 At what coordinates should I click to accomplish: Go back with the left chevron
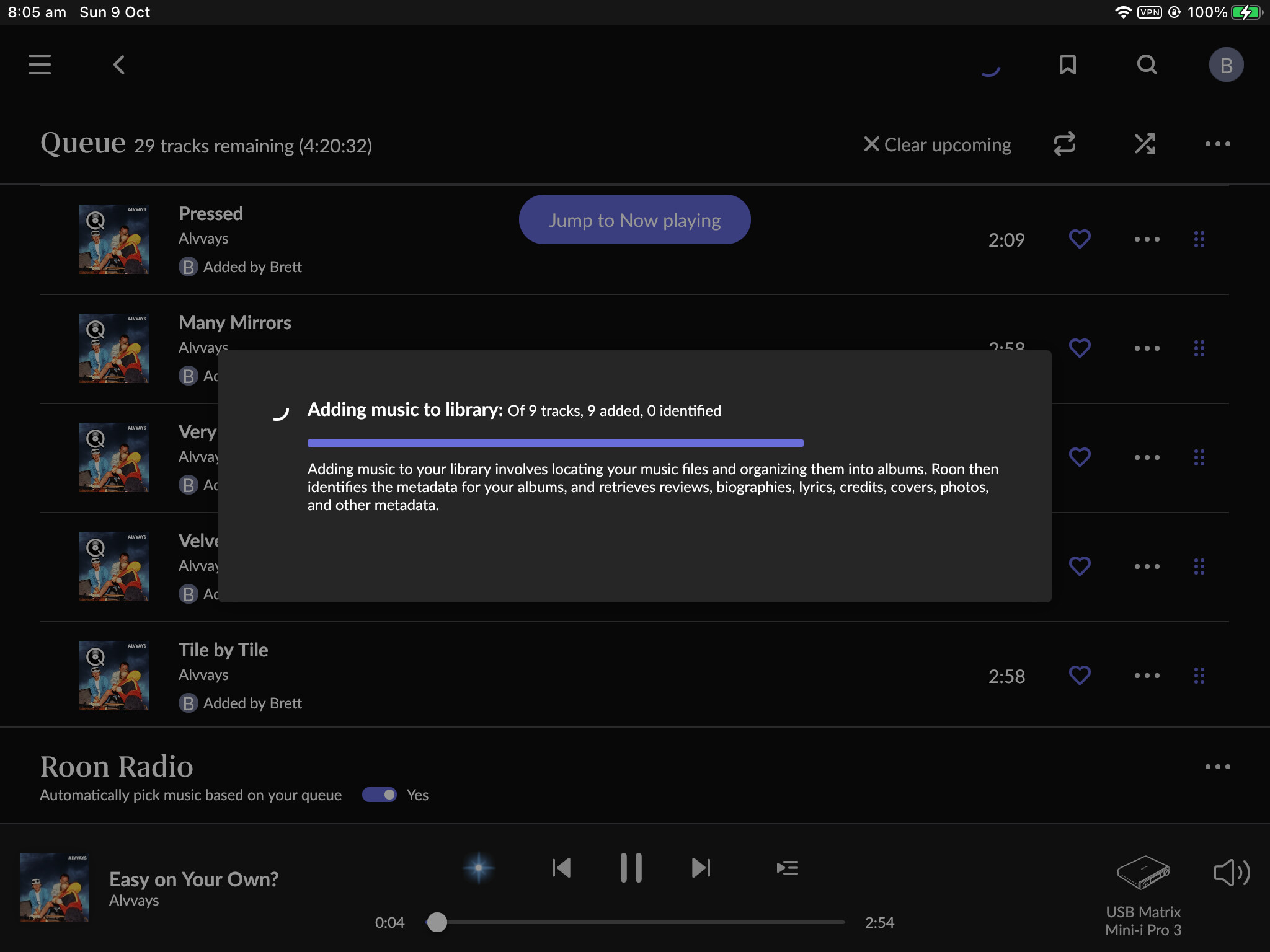coord(119,64)
